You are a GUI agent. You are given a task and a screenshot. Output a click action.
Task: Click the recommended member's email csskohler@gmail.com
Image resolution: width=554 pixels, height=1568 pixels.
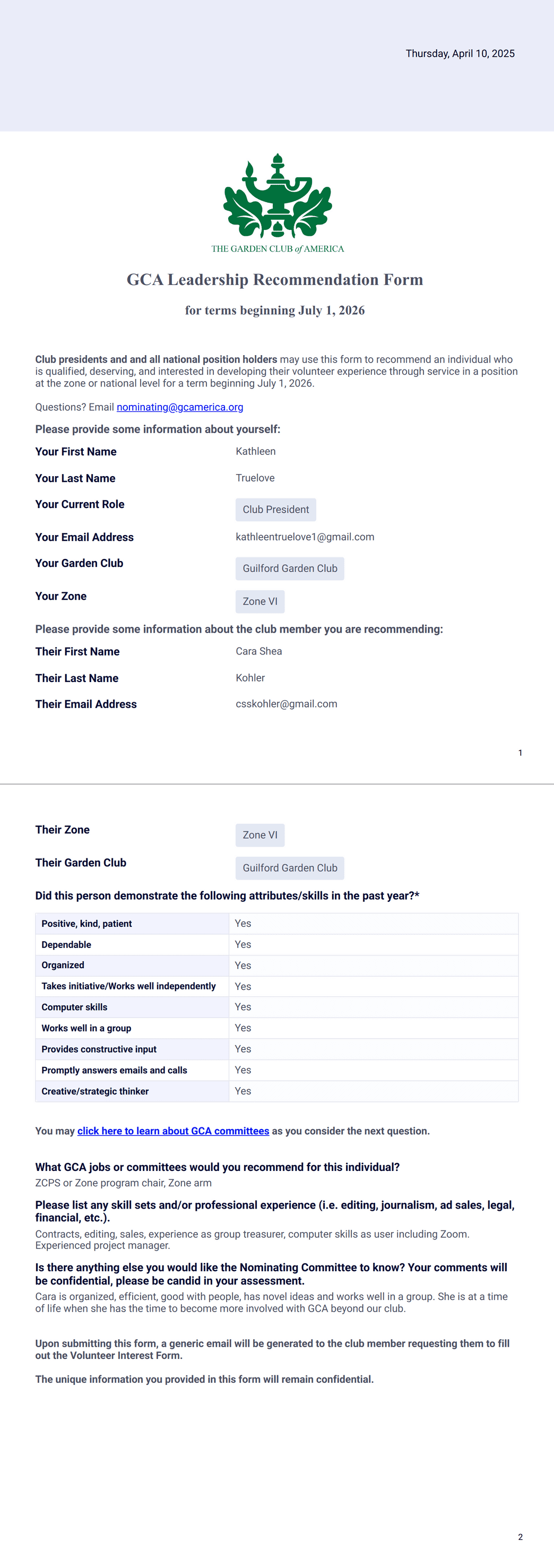point(286,704)
